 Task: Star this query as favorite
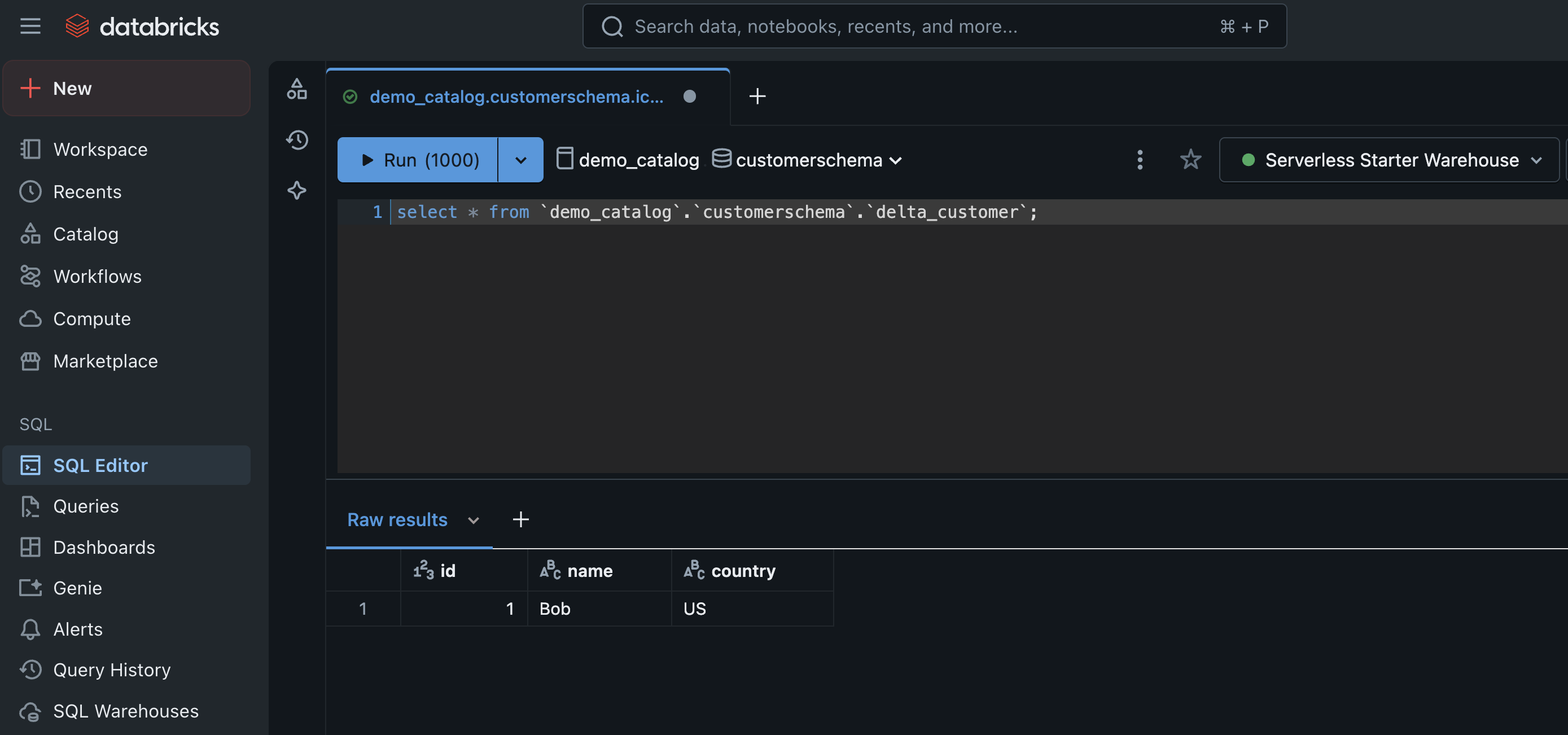[x=1190, y=160]
